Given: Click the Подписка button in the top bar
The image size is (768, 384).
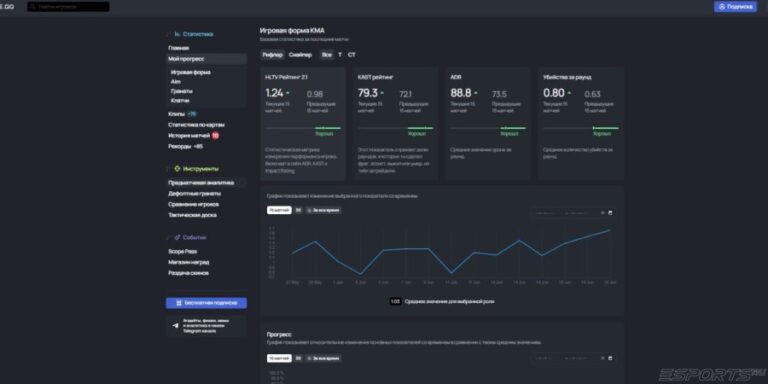Looking at the screenshot, I should (735, 7).
